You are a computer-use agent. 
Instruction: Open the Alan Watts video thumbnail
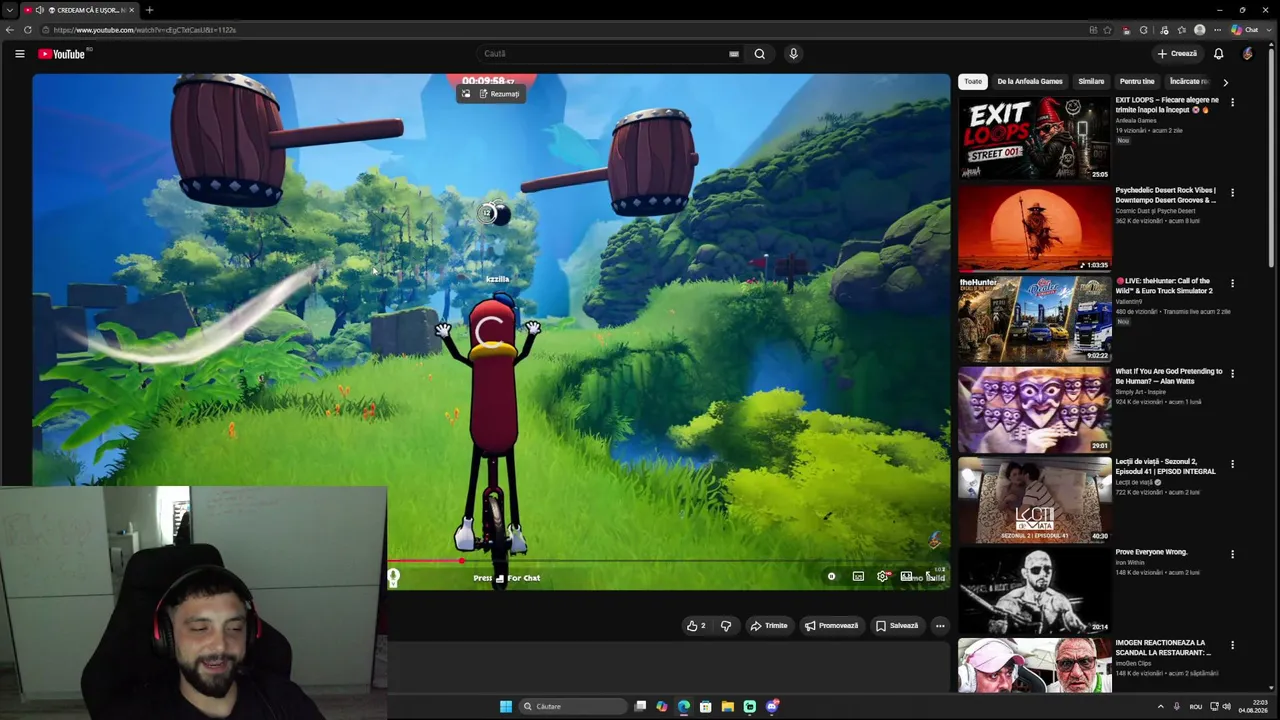(1035, 410)
